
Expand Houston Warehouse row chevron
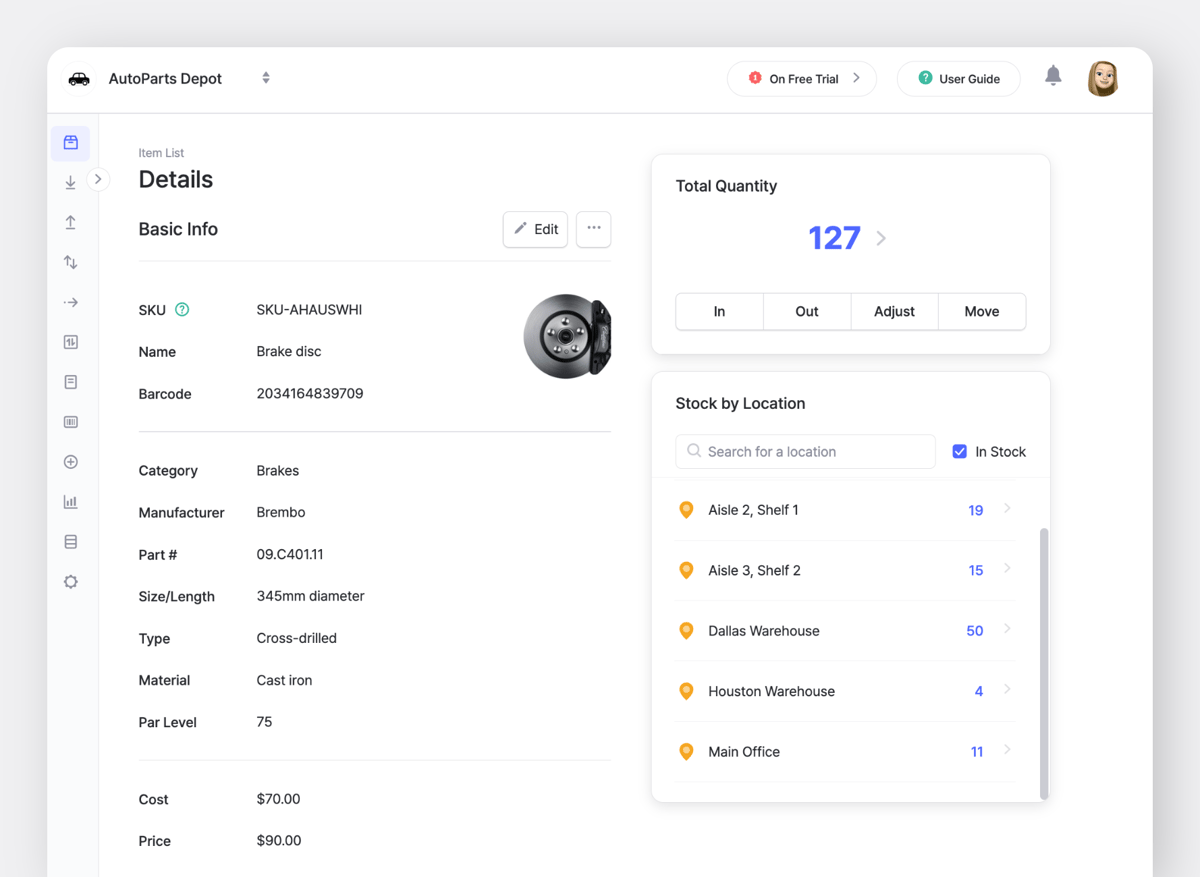coord(1007,690)
